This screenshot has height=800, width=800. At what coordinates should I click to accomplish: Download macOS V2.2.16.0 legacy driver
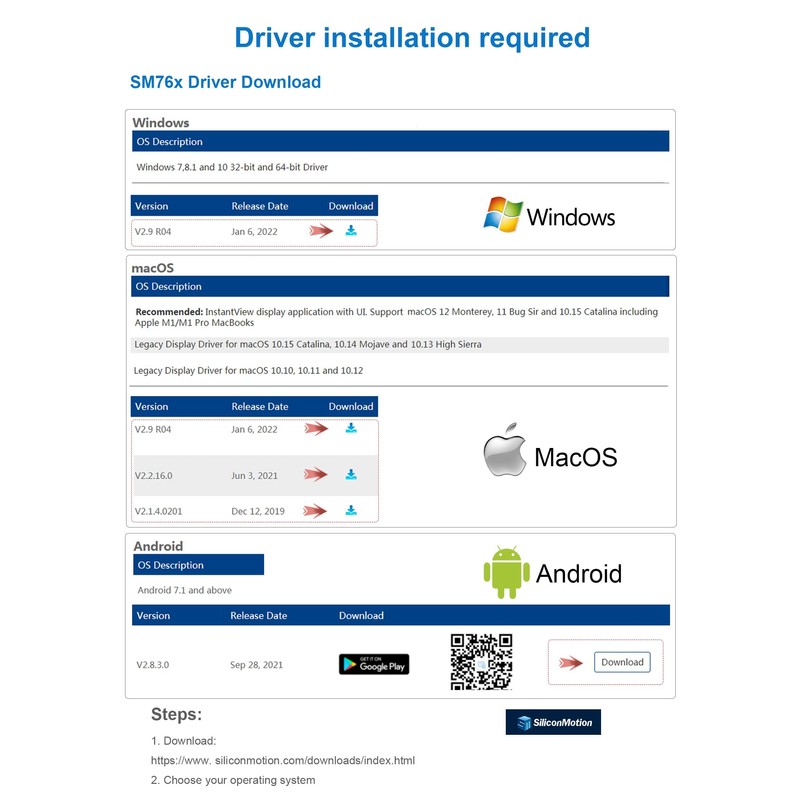click(x=351, y=475)
